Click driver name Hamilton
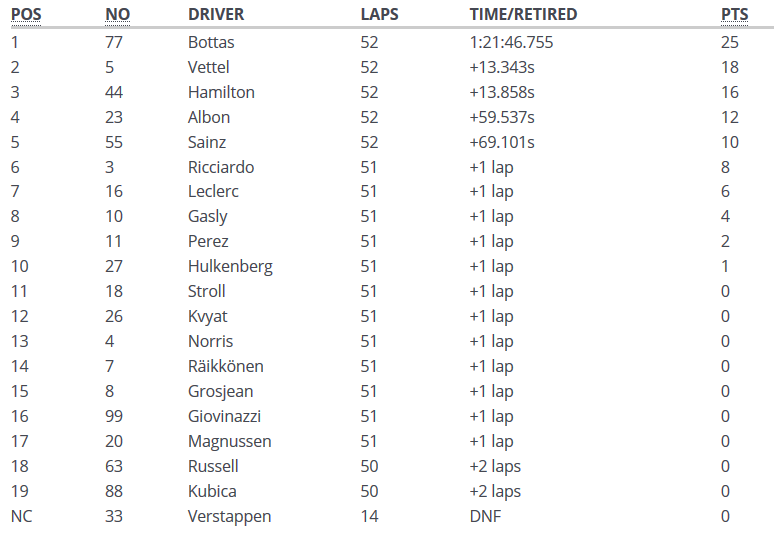774x552 pixels. tap(221, 92)
